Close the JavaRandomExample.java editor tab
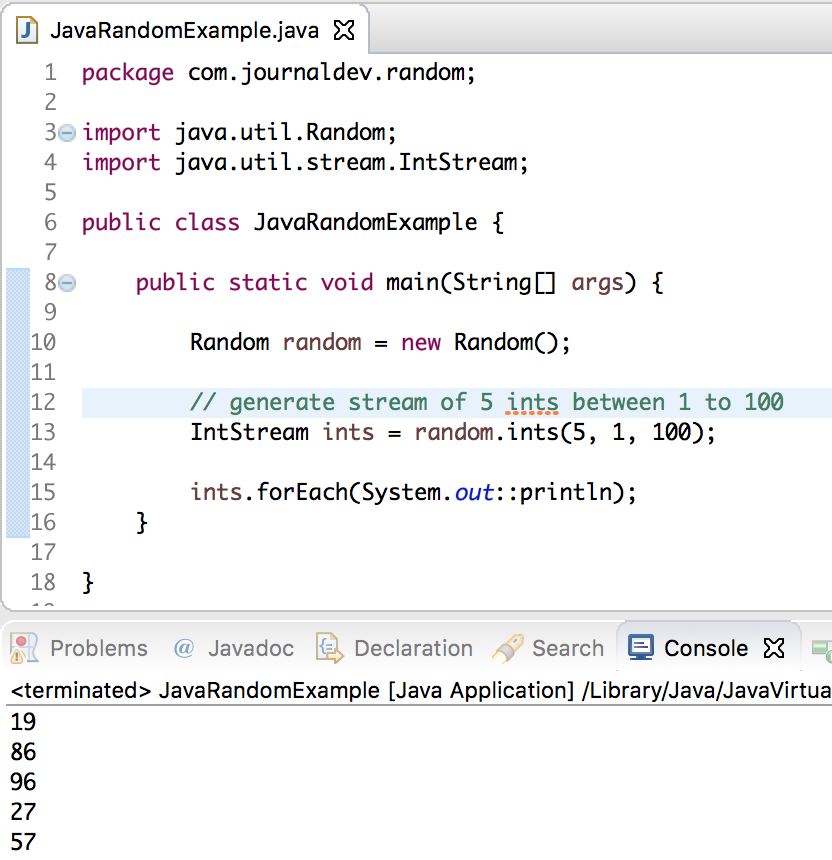 click(x=344, y=30)
